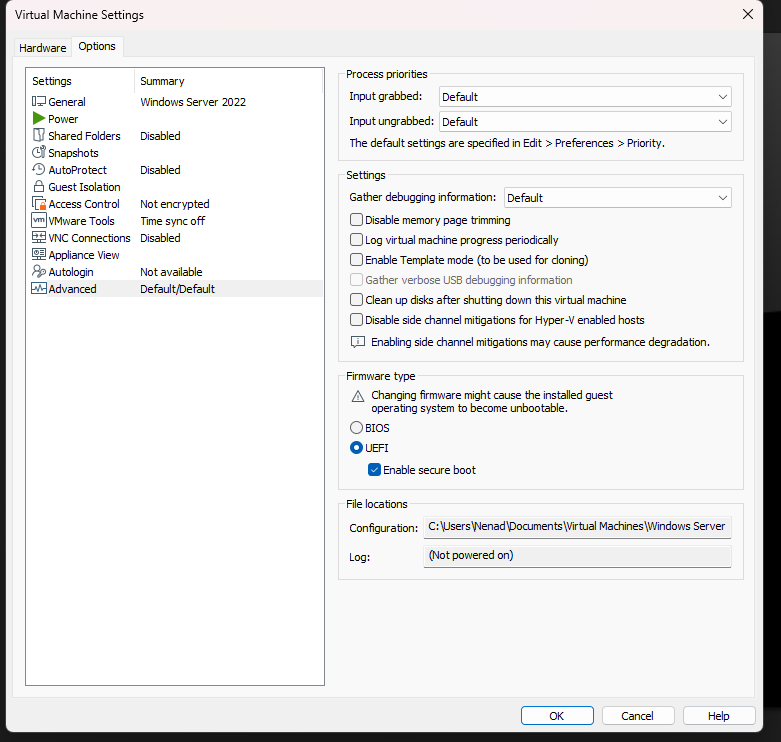Select the AutoProtect icon
This screenshot has height=742, width=781.
click(39, 169)
